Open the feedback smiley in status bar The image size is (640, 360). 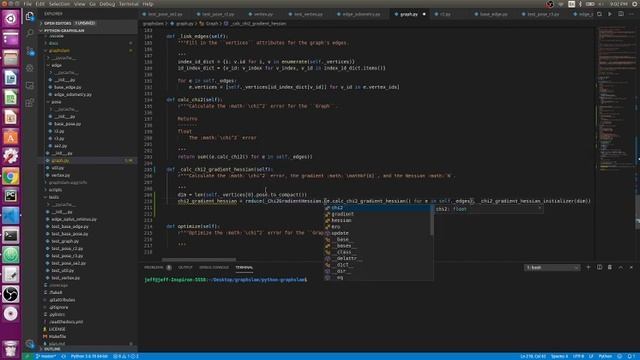point(620,356)
